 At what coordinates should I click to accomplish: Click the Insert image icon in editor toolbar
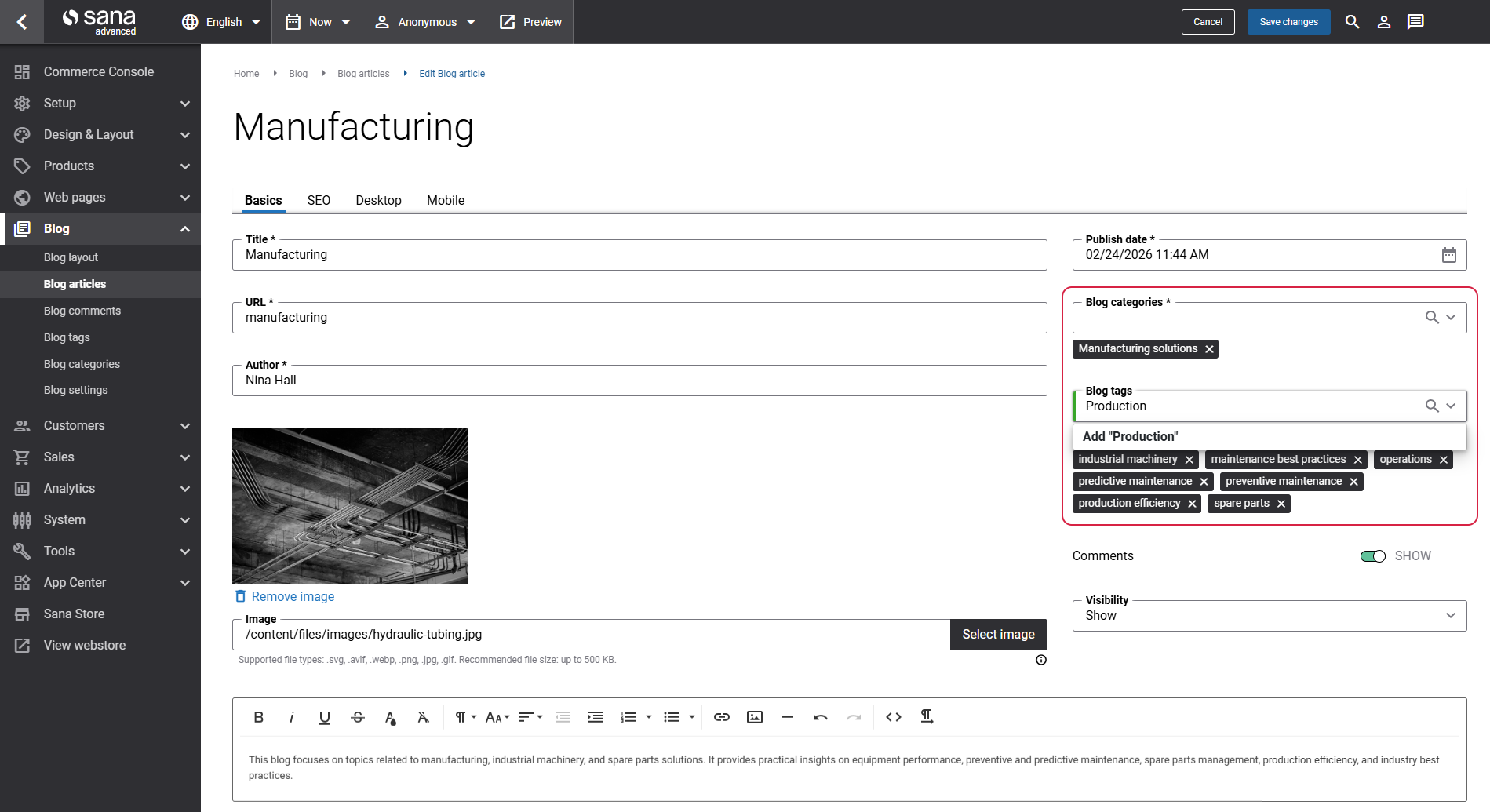[754, 717]
